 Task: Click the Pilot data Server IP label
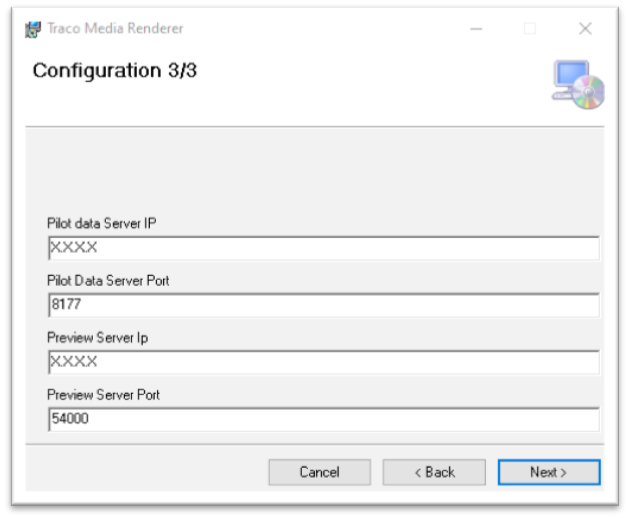(101, 223)
